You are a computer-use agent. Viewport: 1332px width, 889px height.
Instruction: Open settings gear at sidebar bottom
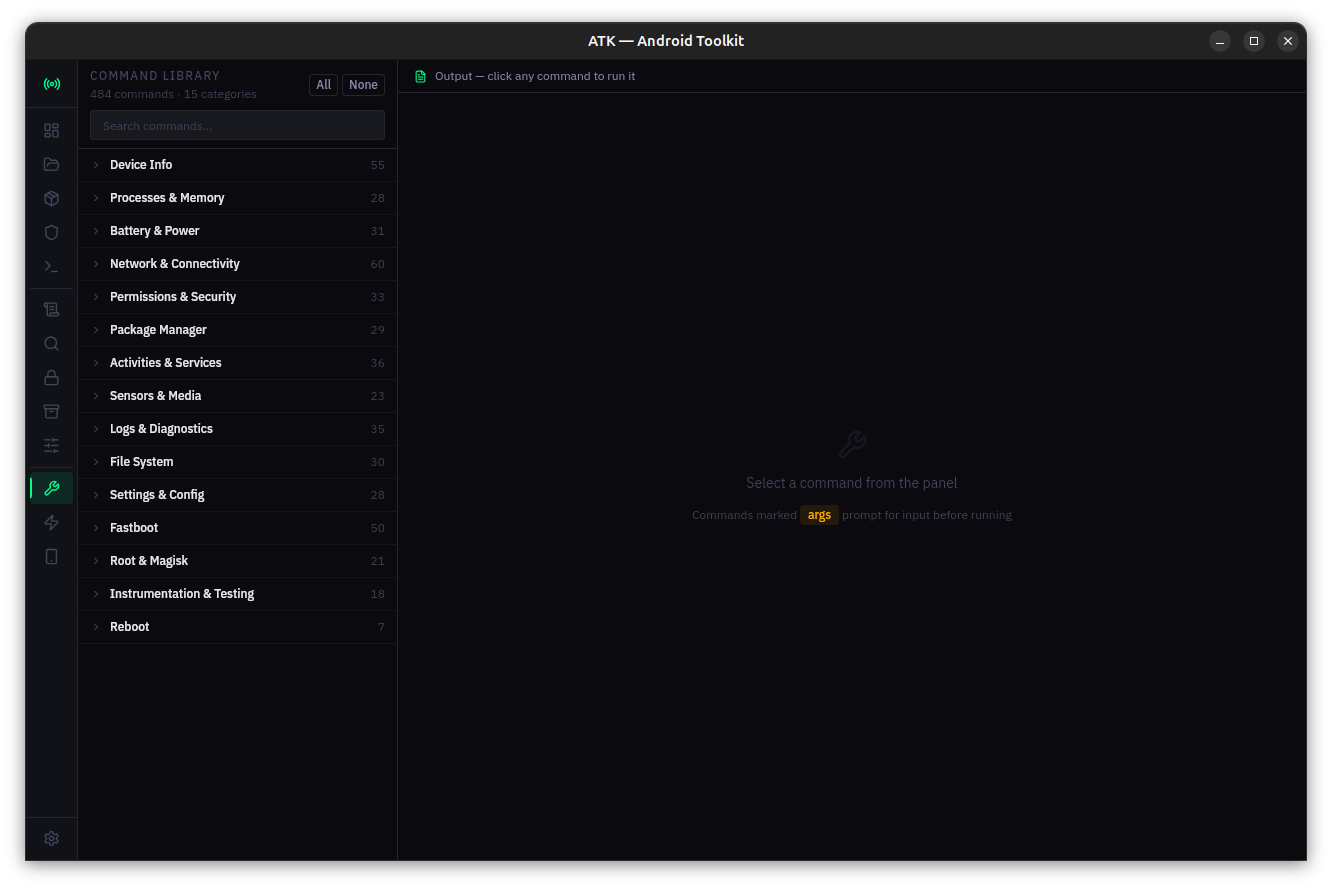[52, 839]
